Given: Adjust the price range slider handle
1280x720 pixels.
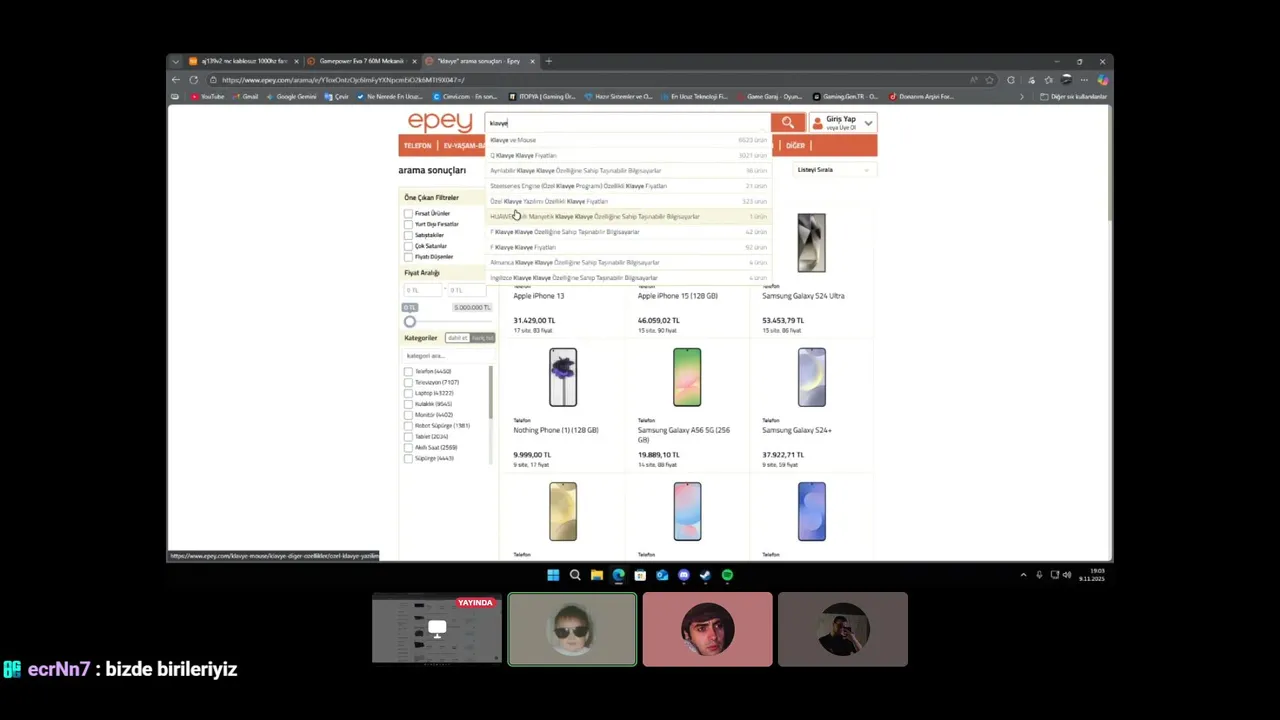Looking at the screenshot, I should [x=410, y=321].
